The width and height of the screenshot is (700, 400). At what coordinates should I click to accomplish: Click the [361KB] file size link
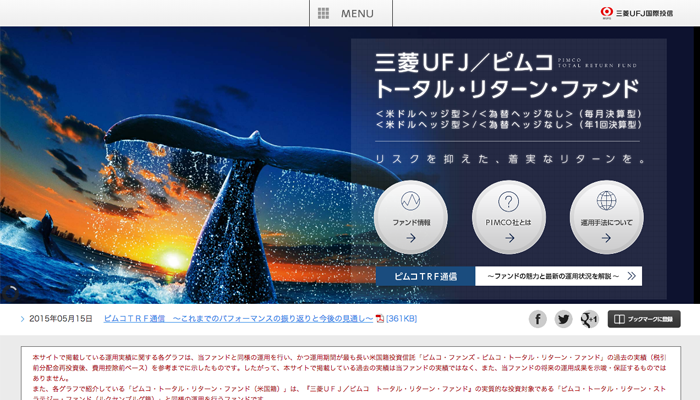[x=401, y=319]
